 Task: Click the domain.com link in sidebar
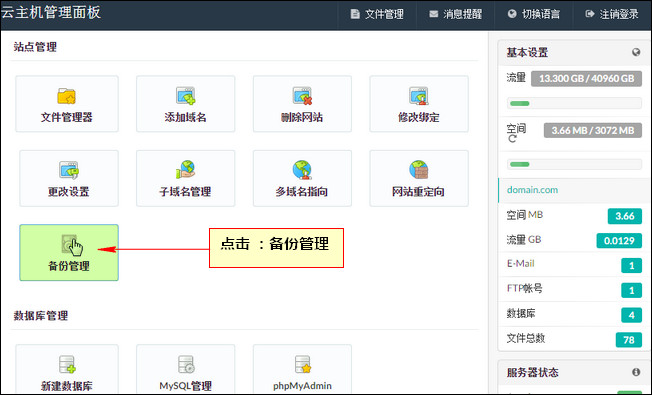(532, 190)
